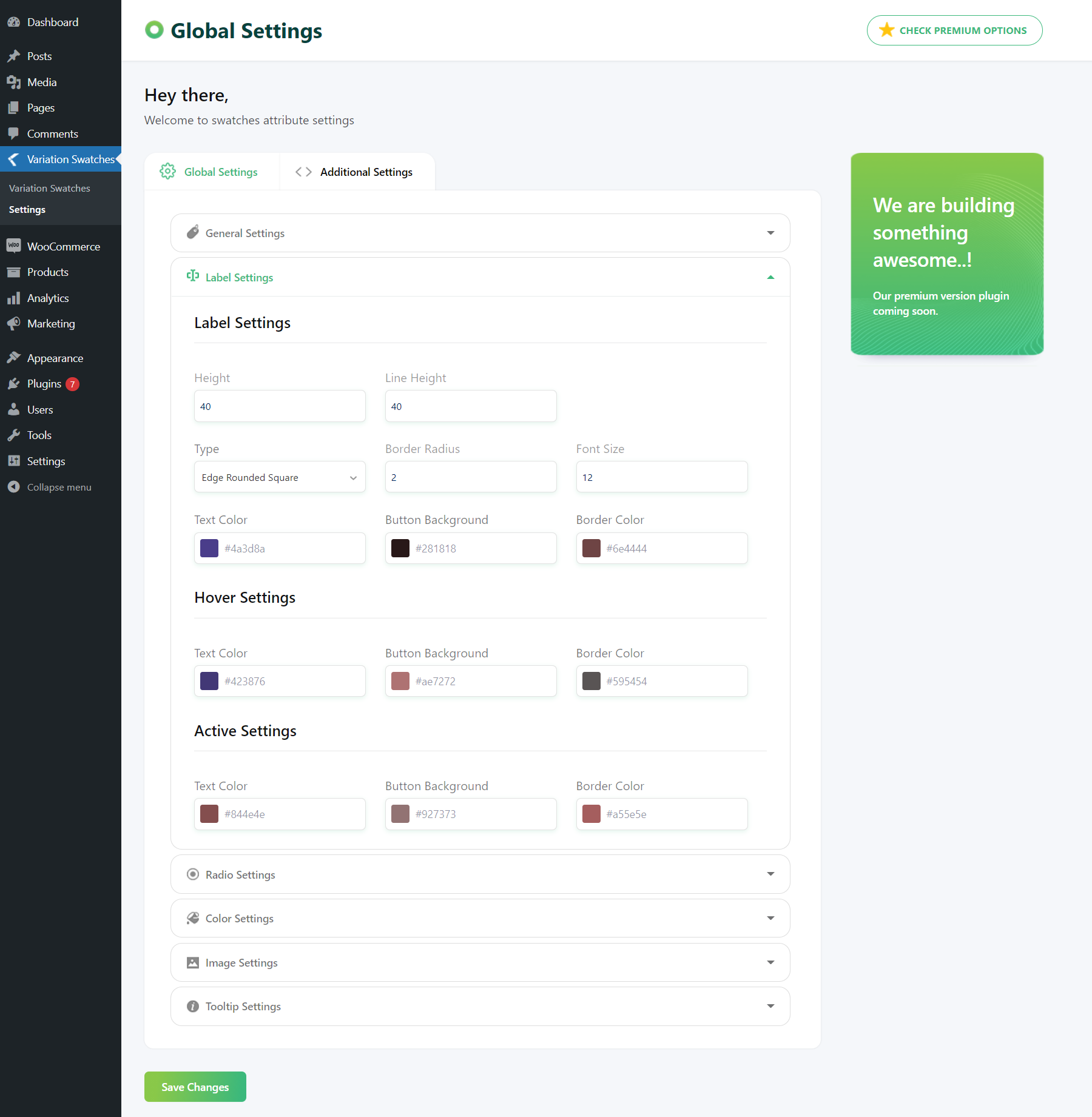The height and width of the screenshot is (1117, 1092).
Task: Open Active Text Color swatch #844e4e
Action: point(209,814)
